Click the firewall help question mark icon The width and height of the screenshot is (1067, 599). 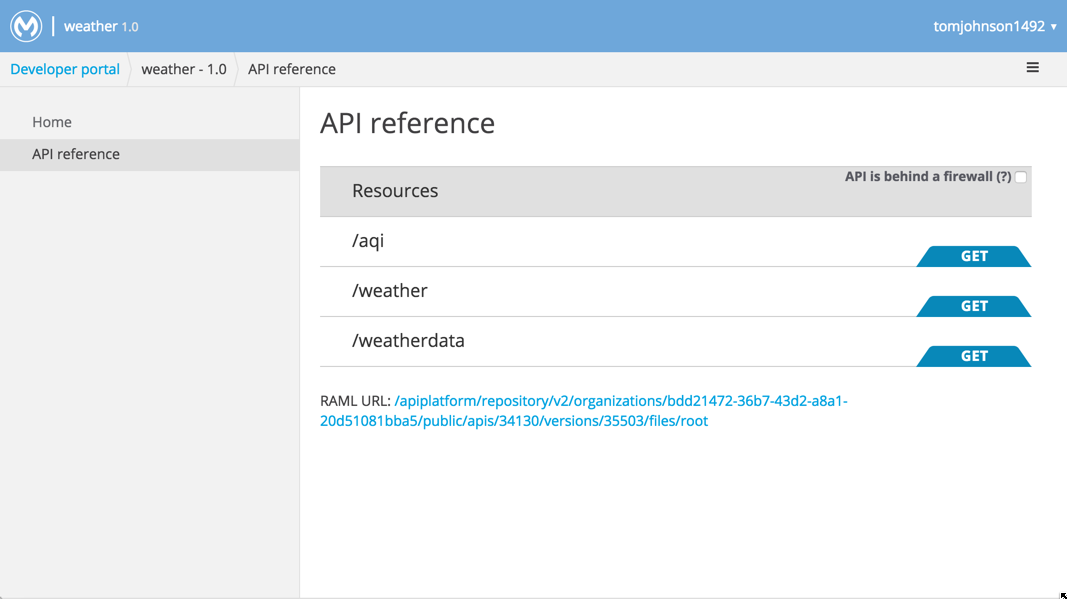point(1004,176)
